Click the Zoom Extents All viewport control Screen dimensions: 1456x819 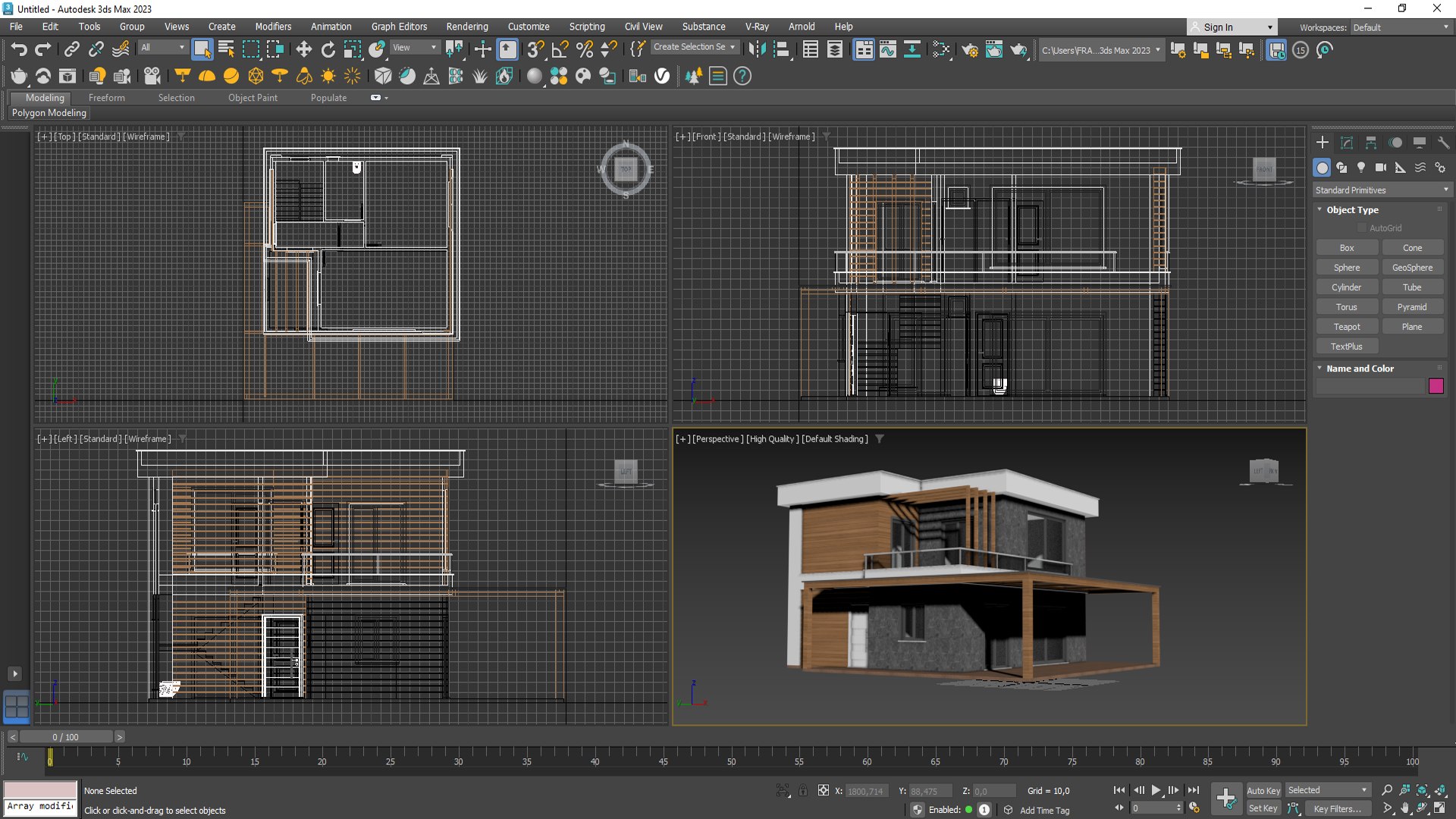(x=1439, y=790)
